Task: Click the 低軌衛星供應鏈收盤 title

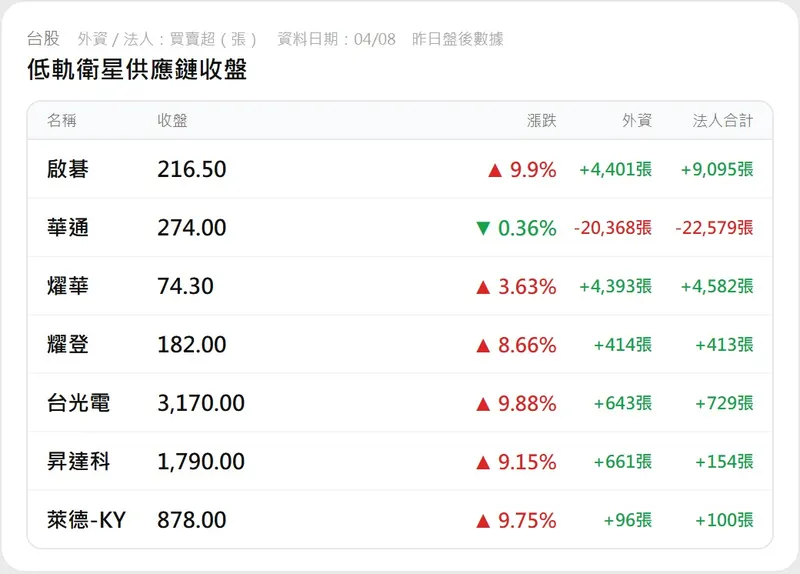Action: coord(137,70)
